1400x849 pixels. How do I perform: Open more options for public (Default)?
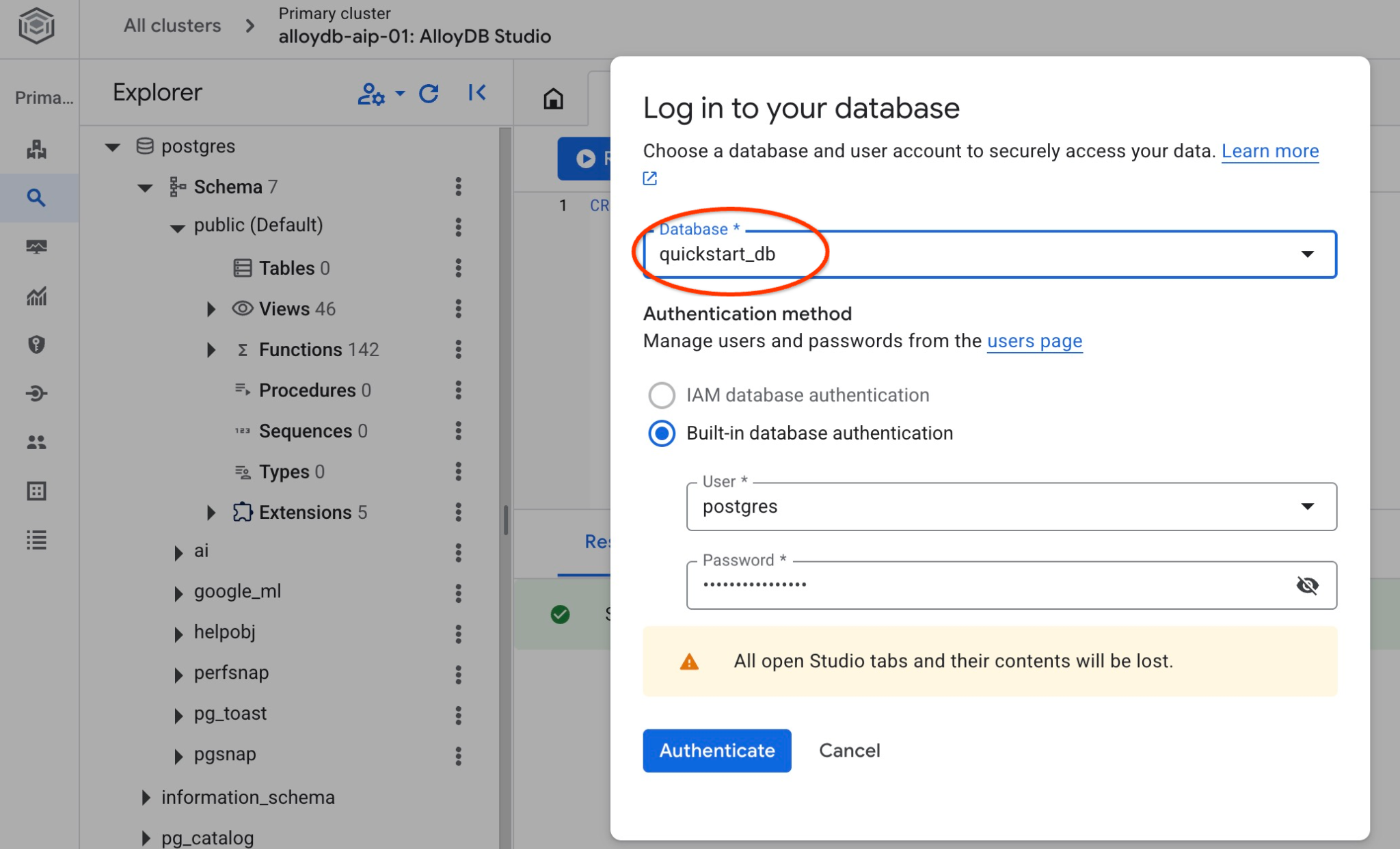point(459,227)
